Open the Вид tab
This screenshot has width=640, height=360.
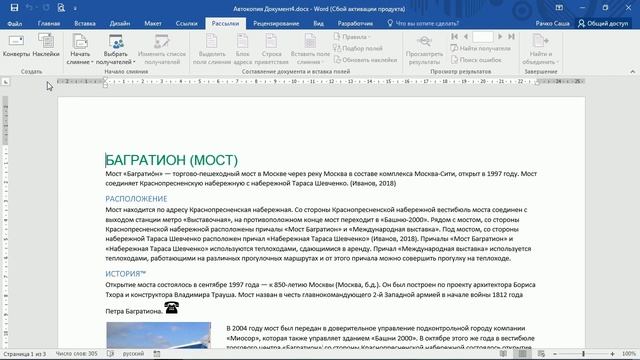point(318,24)
